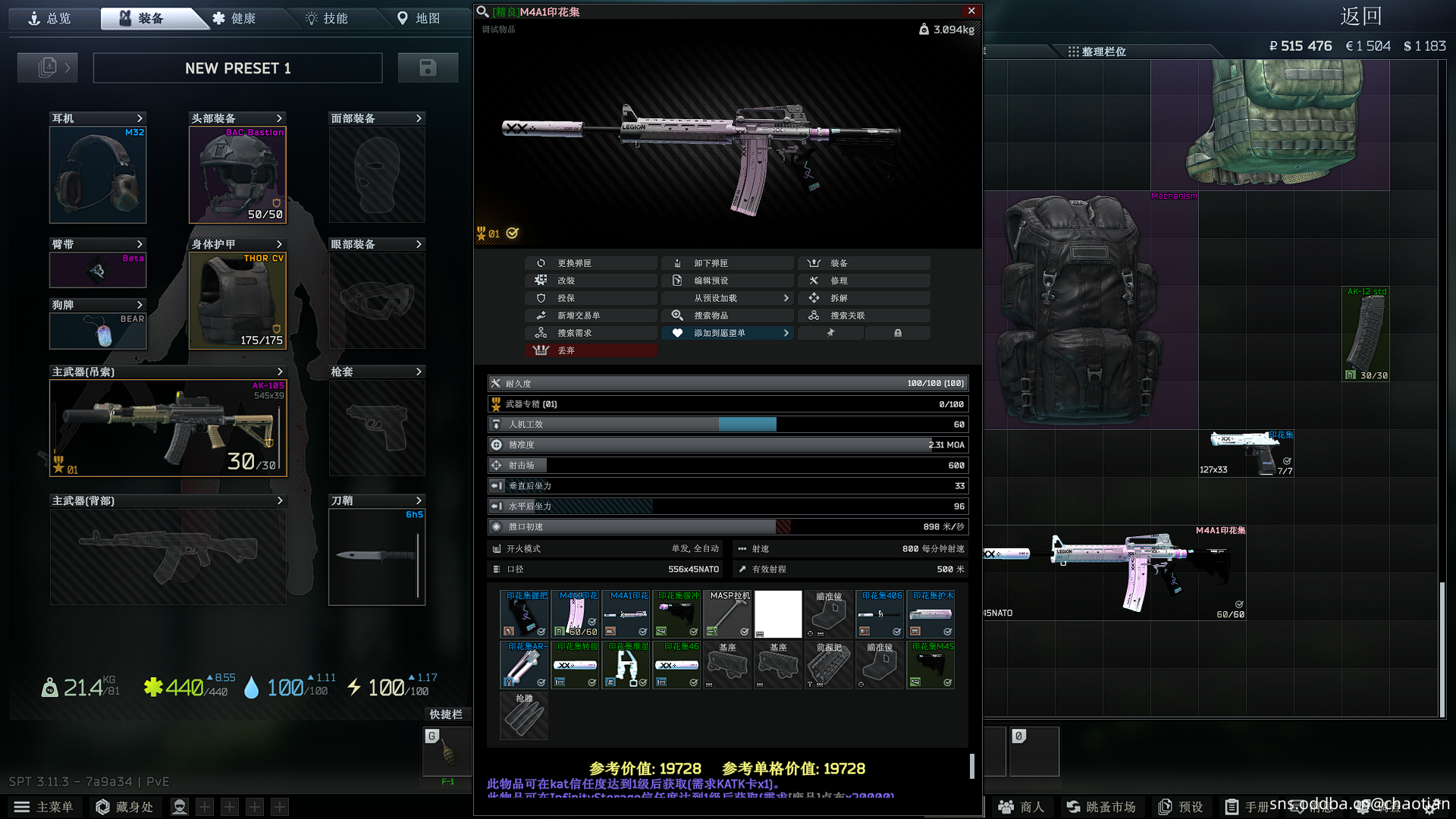
Task: Expand the 头部装备 headwear slot arrow
Action: [x=279, y=118]
